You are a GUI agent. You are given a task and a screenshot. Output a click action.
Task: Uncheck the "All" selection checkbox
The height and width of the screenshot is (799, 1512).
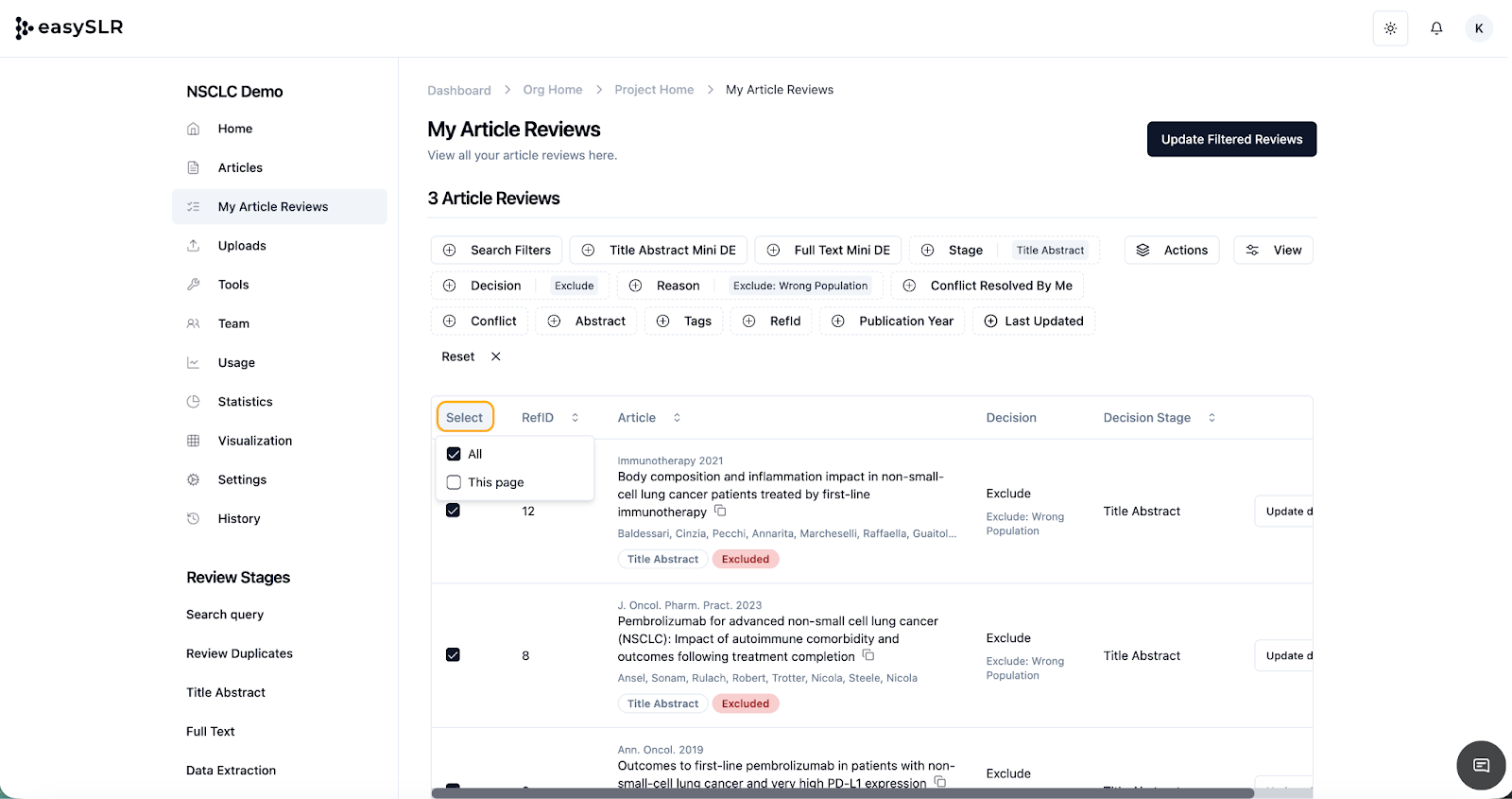point(454,454)
